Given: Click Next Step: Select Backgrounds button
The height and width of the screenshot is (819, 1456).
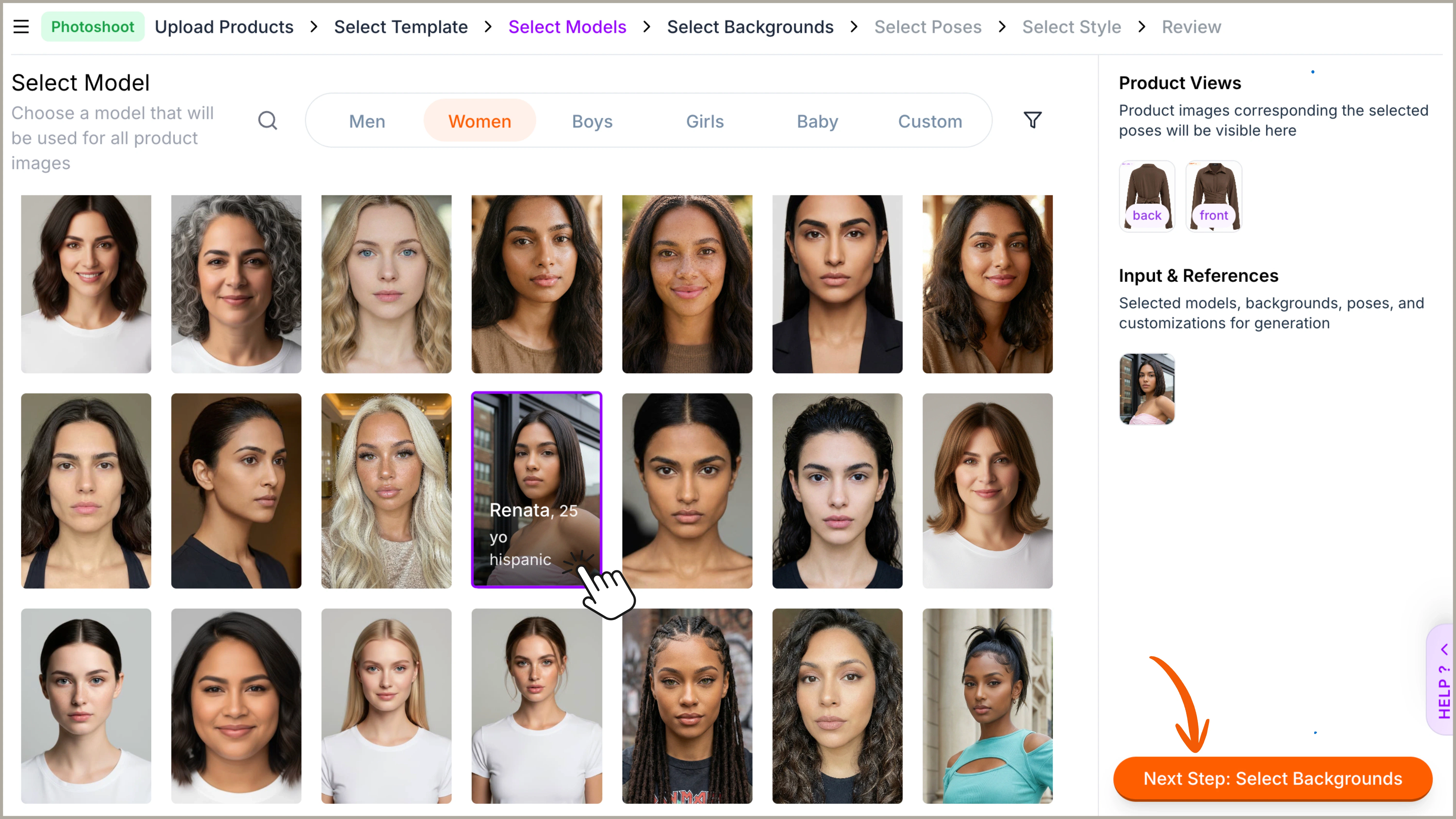Looking at the screenshot, I should tap(1272, 778).
